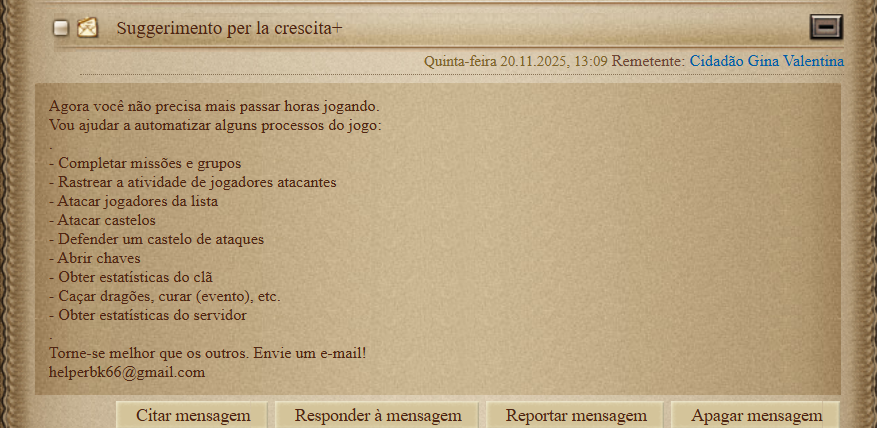Click Citar mensagem button
The height and width of the screenshot is (428, 877).
193,416
